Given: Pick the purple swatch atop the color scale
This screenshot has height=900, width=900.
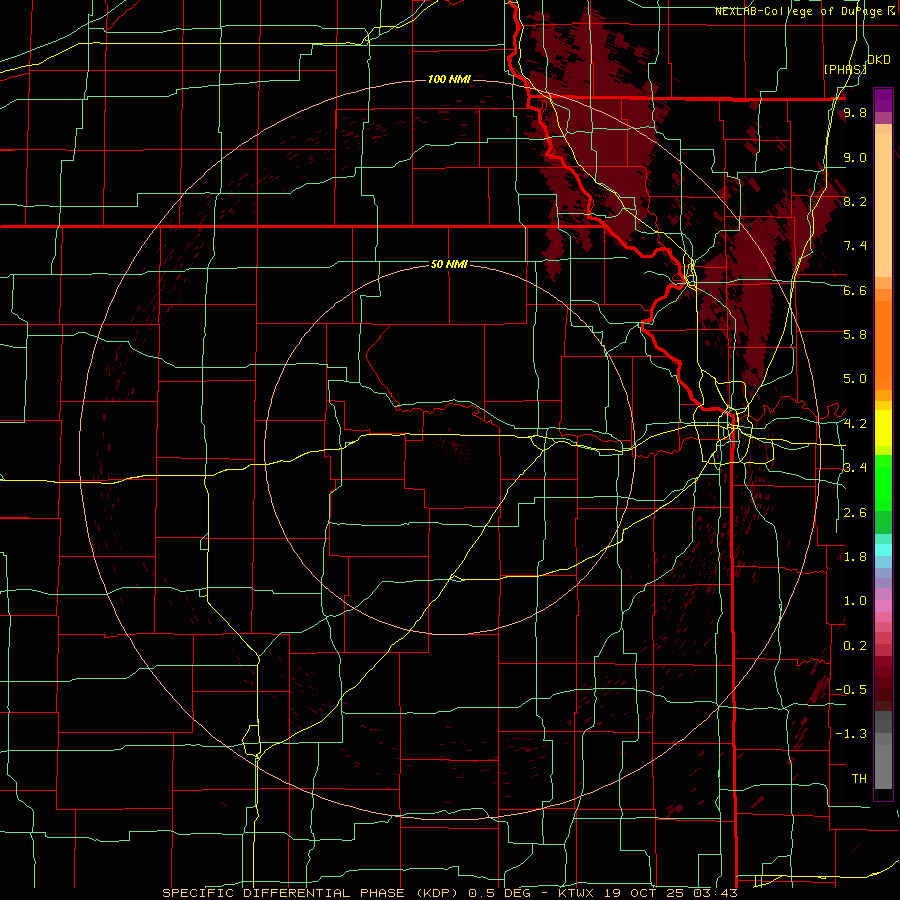Looking at the screenshot, I should click(x=883, y=100).
